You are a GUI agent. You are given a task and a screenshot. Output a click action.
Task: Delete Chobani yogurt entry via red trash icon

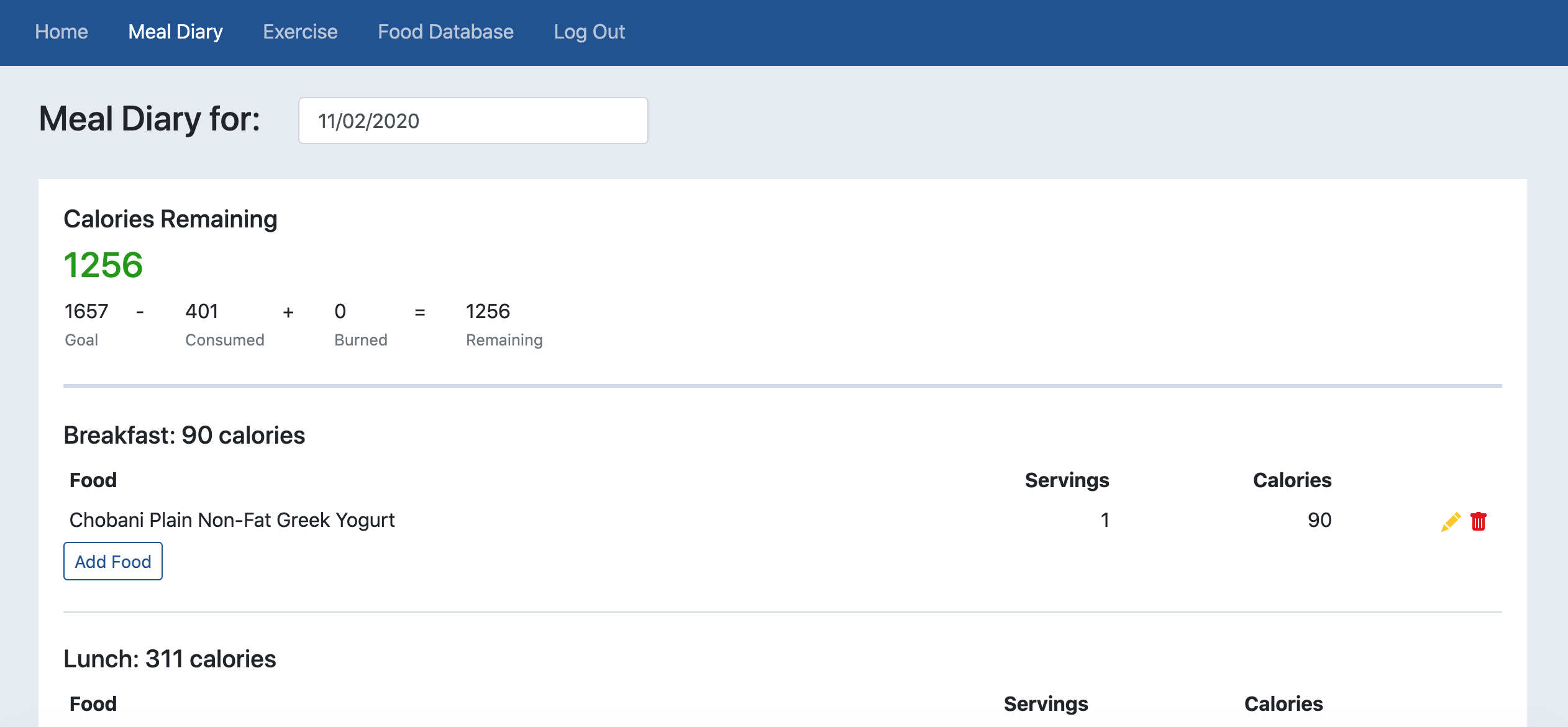[x=1479, y=521]
